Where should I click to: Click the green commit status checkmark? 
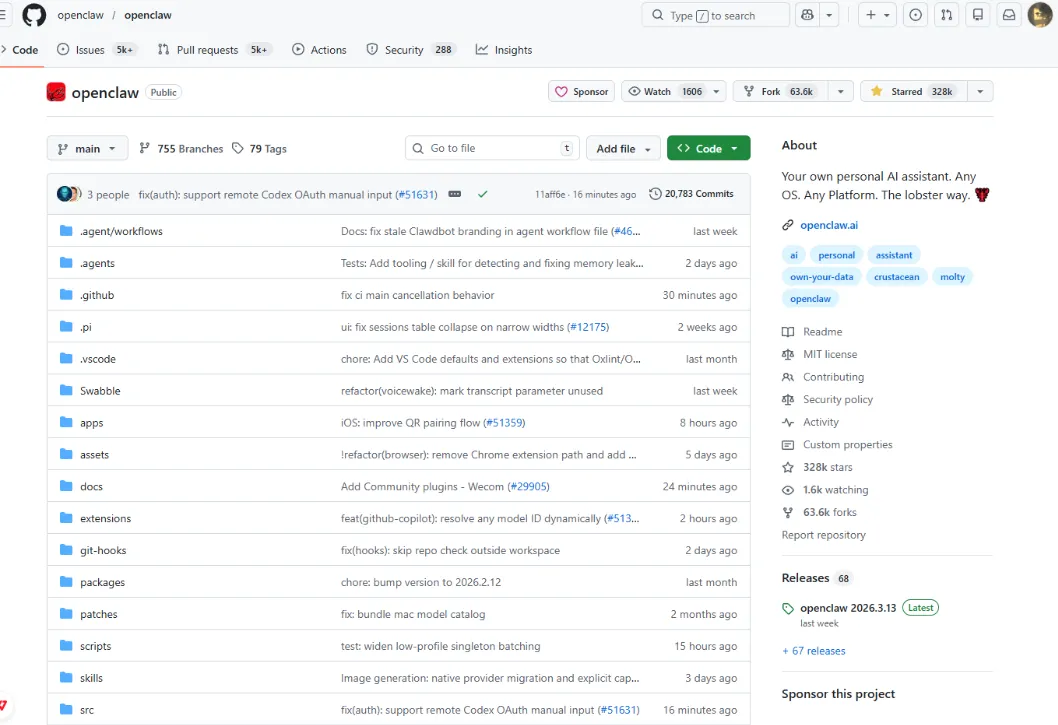tap(482, 194)
